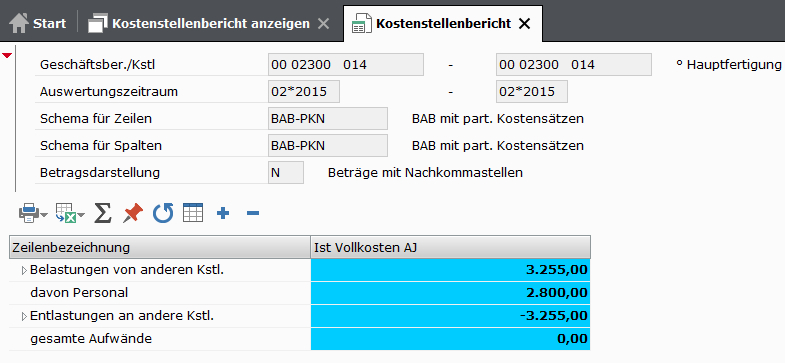Click the Sigma sum icon
This screenshot has height=363, width=785.
point(103,213)
